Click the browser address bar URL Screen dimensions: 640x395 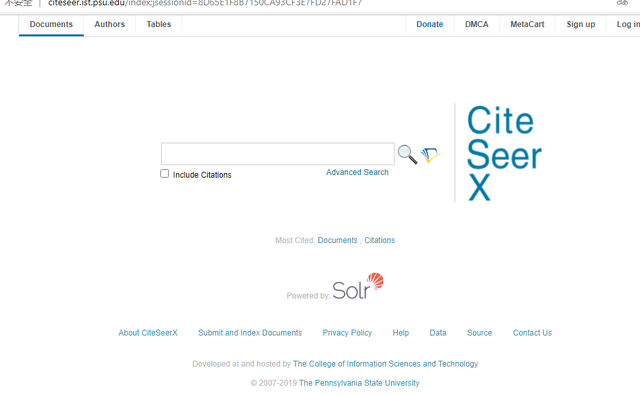(x=204, y=3)
